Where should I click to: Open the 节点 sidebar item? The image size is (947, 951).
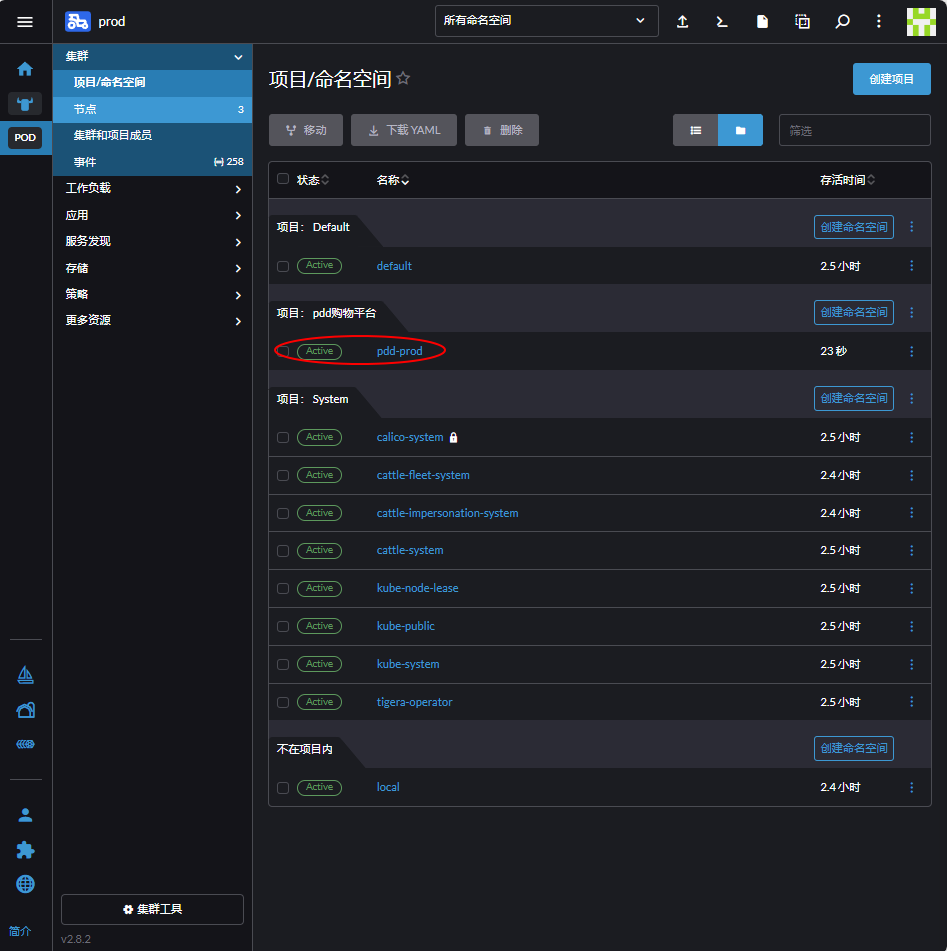(152, 110)
